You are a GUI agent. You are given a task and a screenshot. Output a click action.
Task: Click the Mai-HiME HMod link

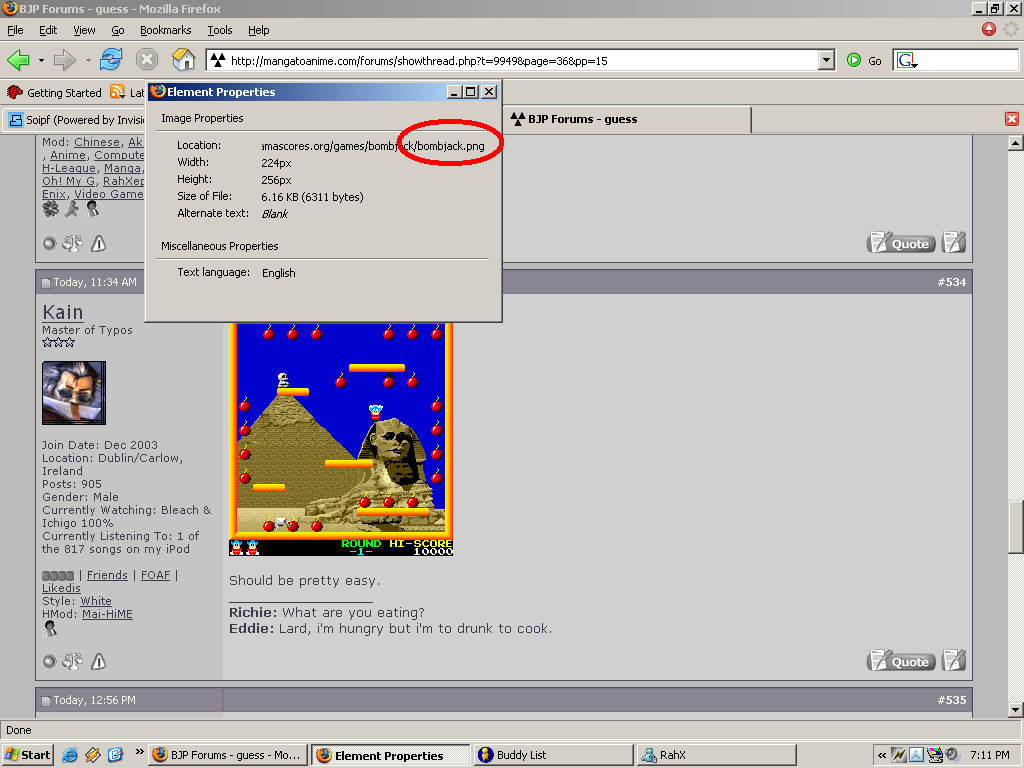pos(107,614)
